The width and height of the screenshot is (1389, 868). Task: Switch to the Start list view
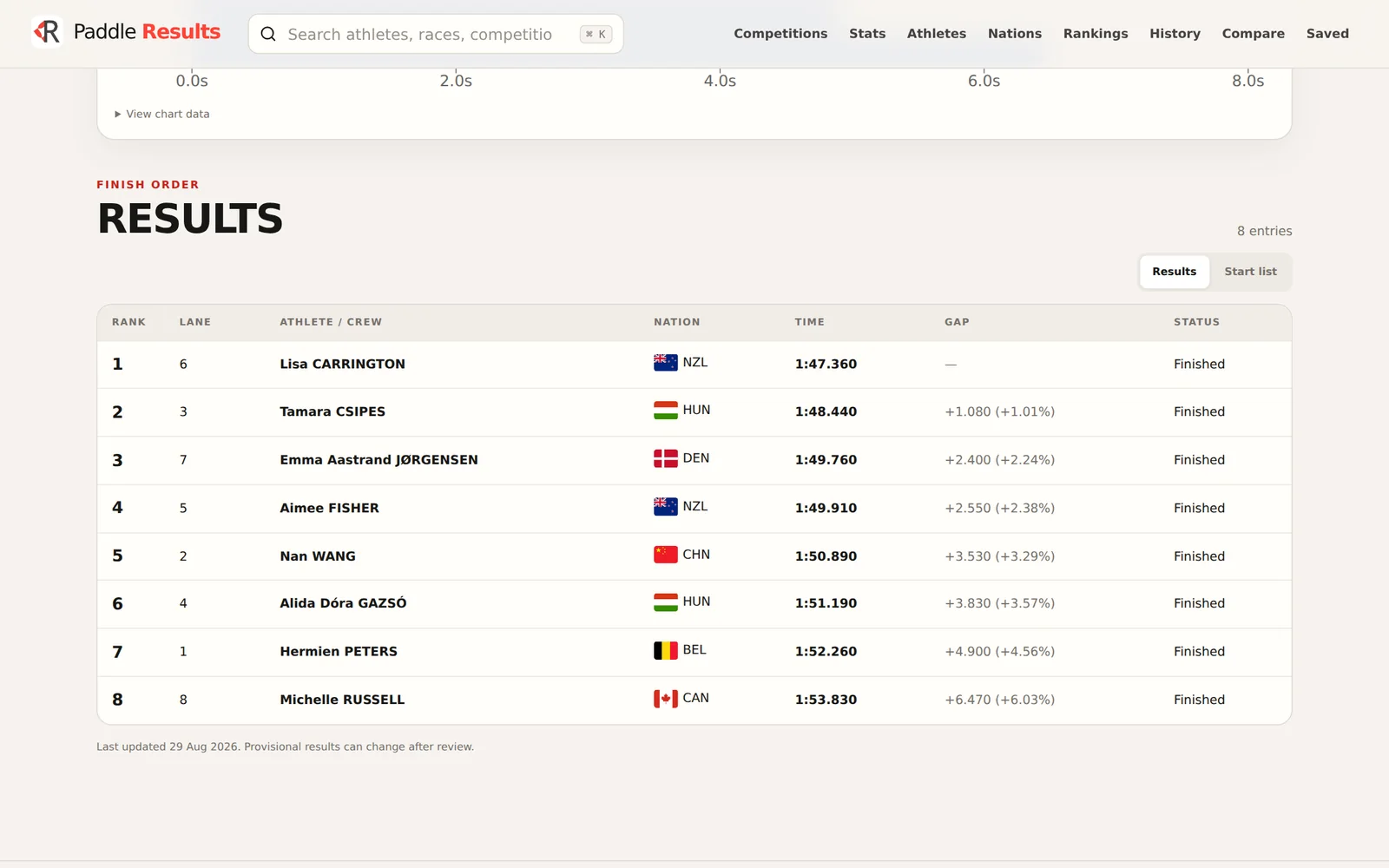click(x=1250, y=272)
